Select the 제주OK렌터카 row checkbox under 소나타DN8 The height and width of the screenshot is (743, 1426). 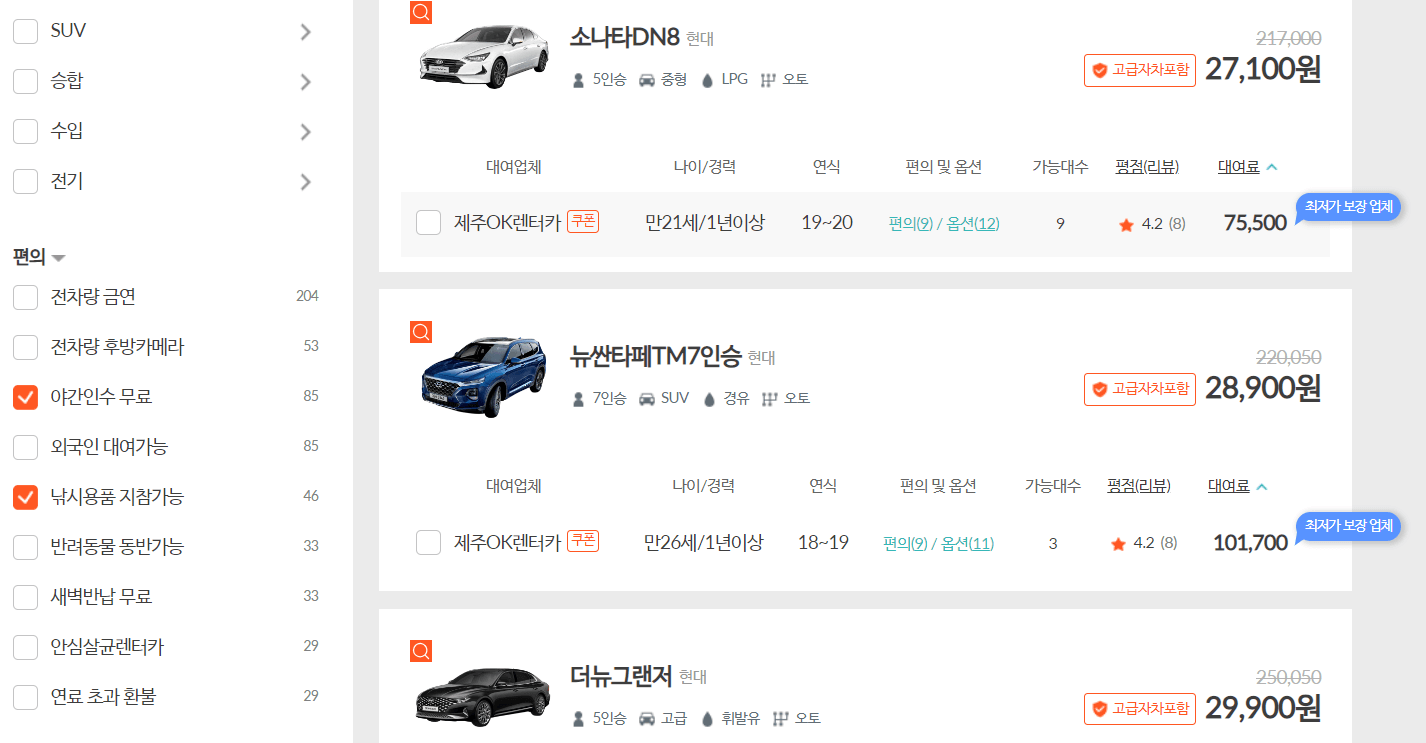(428, 223)
